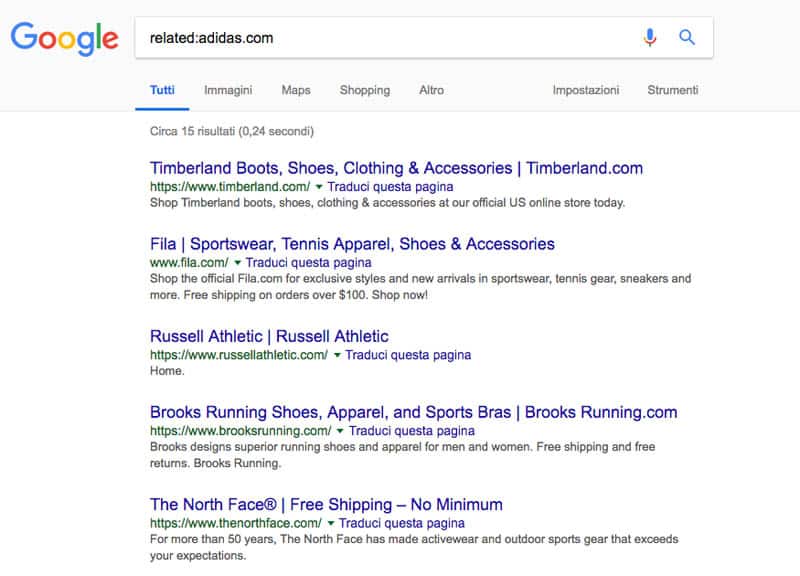800x576 pixels.
Task: Click the For more than 50 years snippet
Action: [414, 547]
